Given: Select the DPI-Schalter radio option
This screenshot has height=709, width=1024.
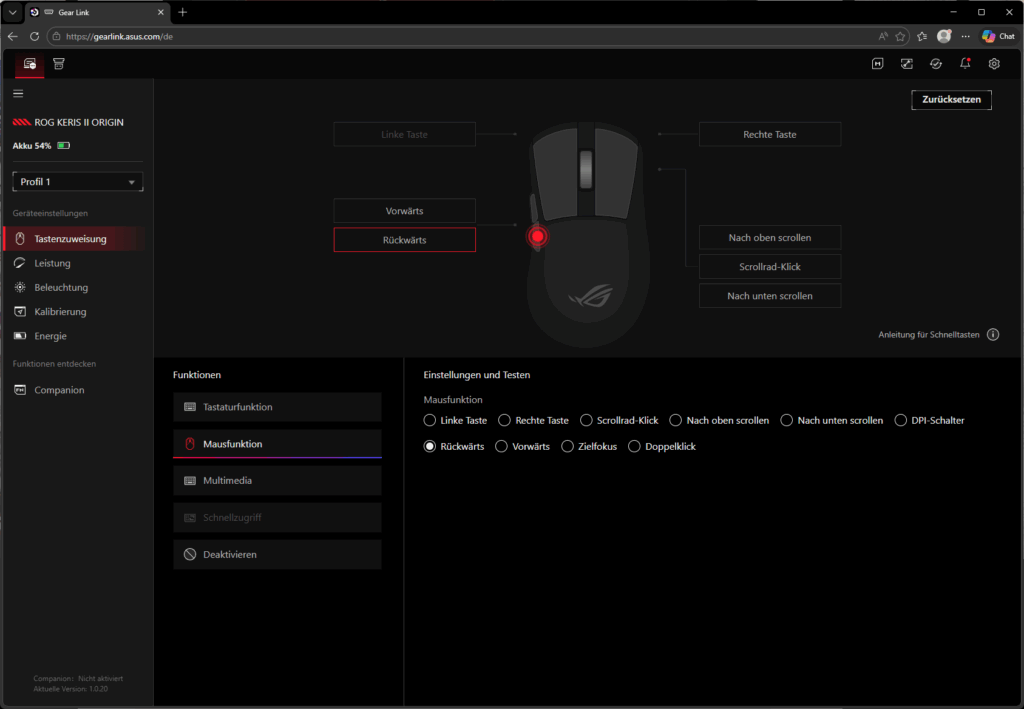Looking at the screenshot, I should 902,421.
